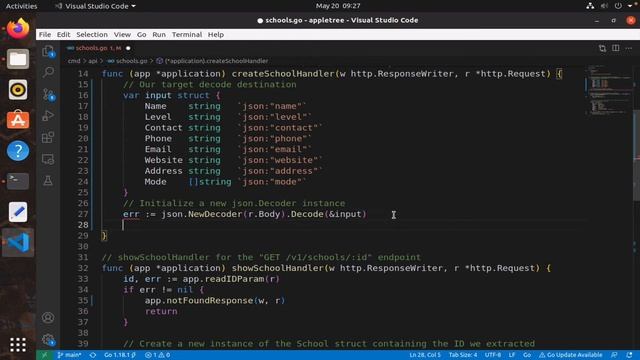
Task: Open the errors and warnings count
Action: [158, 355]
